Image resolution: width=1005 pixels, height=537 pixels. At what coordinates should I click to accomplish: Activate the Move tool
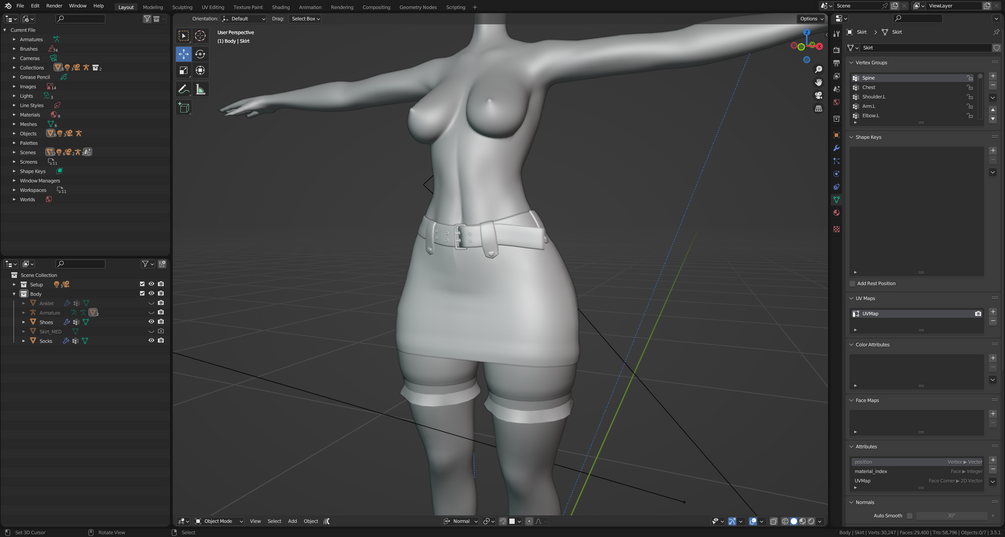(x=183, y=54)
